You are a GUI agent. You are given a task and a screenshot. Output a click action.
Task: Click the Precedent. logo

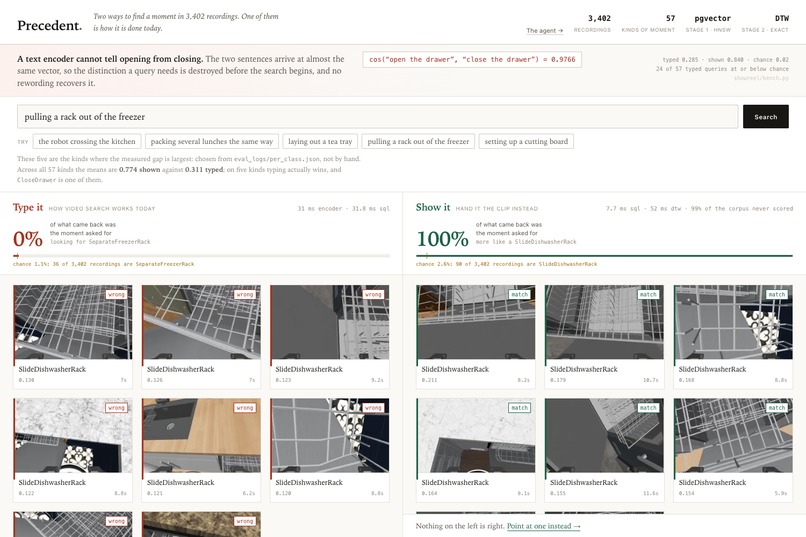point(49,25)
